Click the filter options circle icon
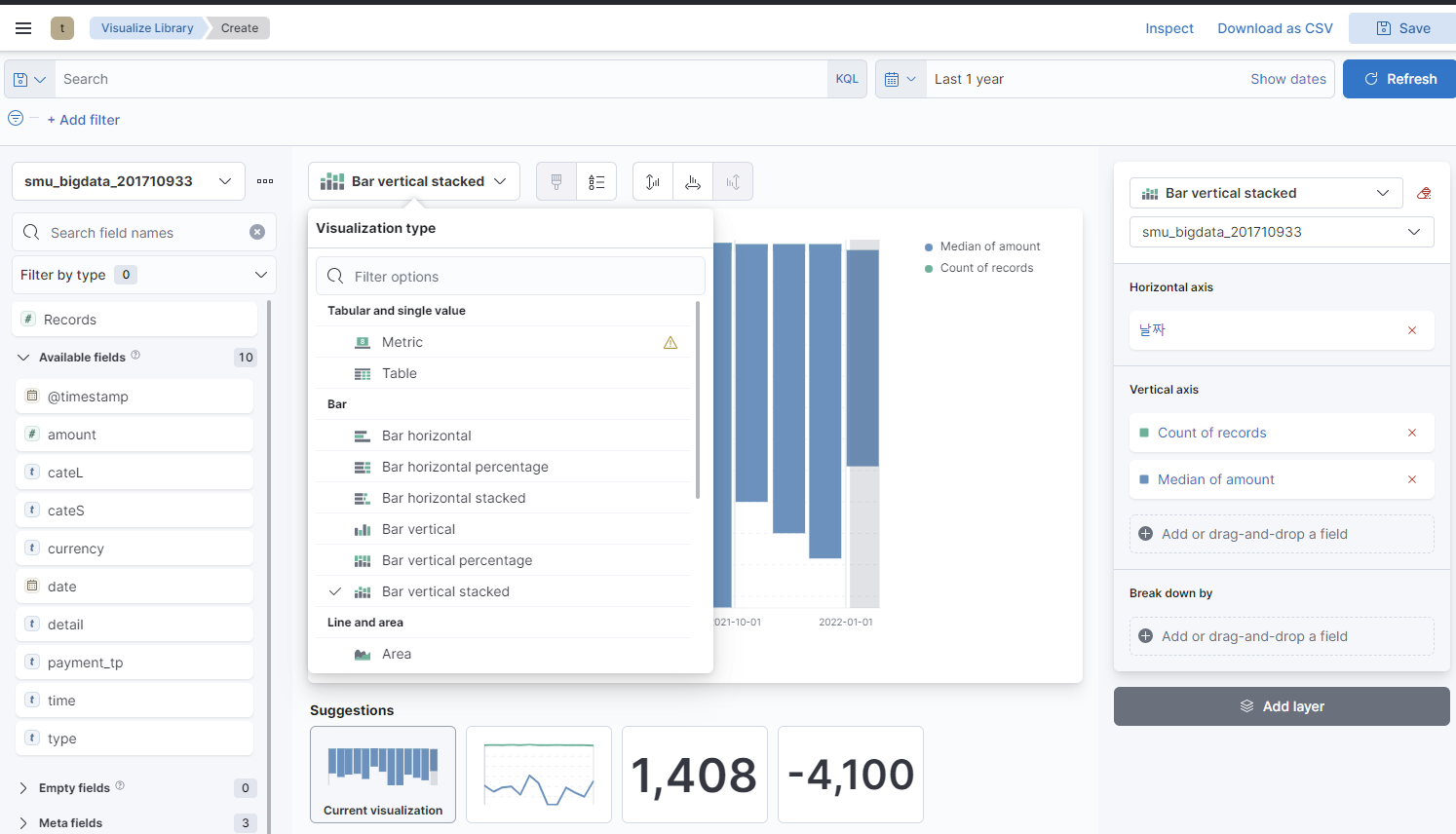This screenshot has width=1456, height=834. click(16, 118)
